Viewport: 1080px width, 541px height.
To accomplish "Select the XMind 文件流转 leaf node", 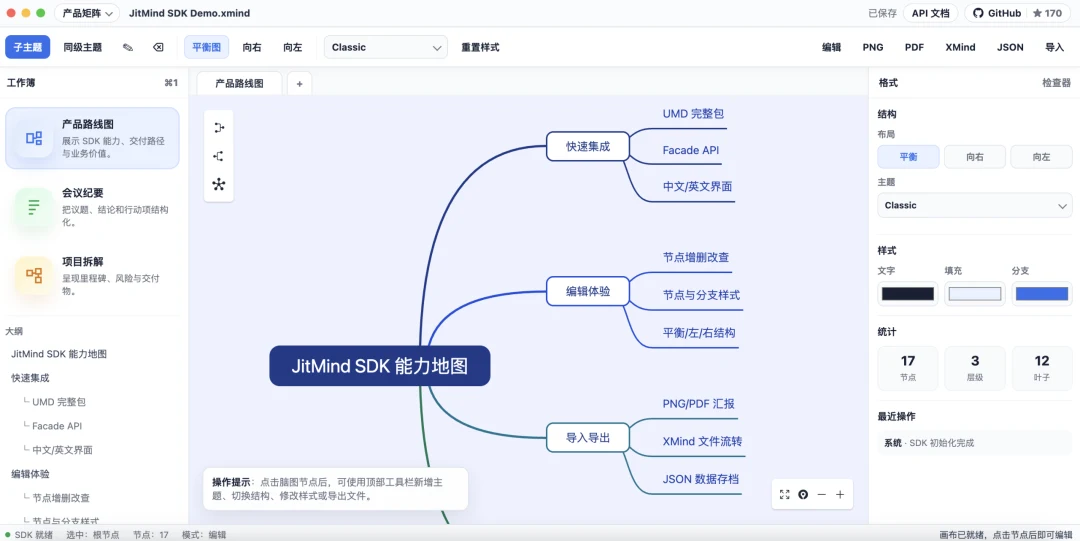I will 702,441.
